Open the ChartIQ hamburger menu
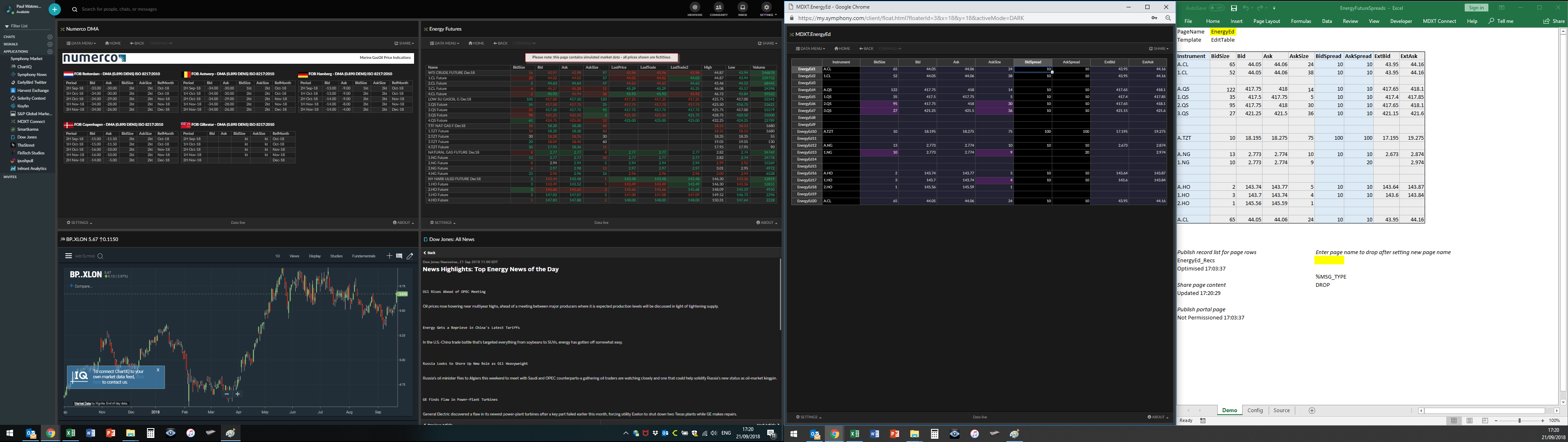This screenshot has height=442, width=1568. click(69, 256)
